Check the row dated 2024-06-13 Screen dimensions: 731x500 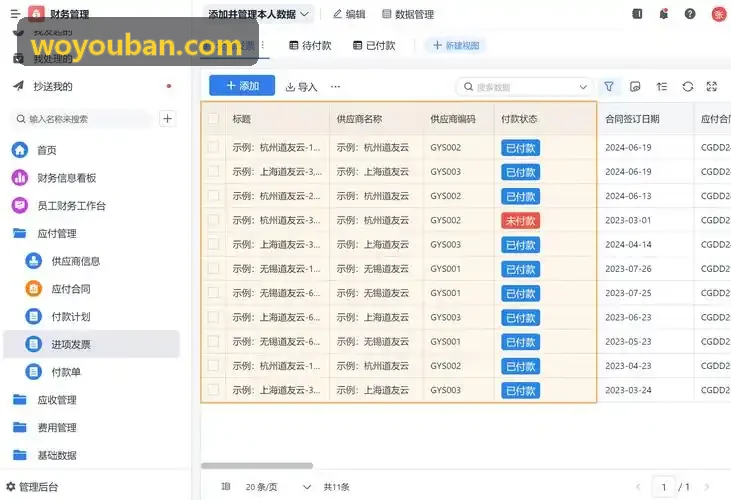click(213, 196)
